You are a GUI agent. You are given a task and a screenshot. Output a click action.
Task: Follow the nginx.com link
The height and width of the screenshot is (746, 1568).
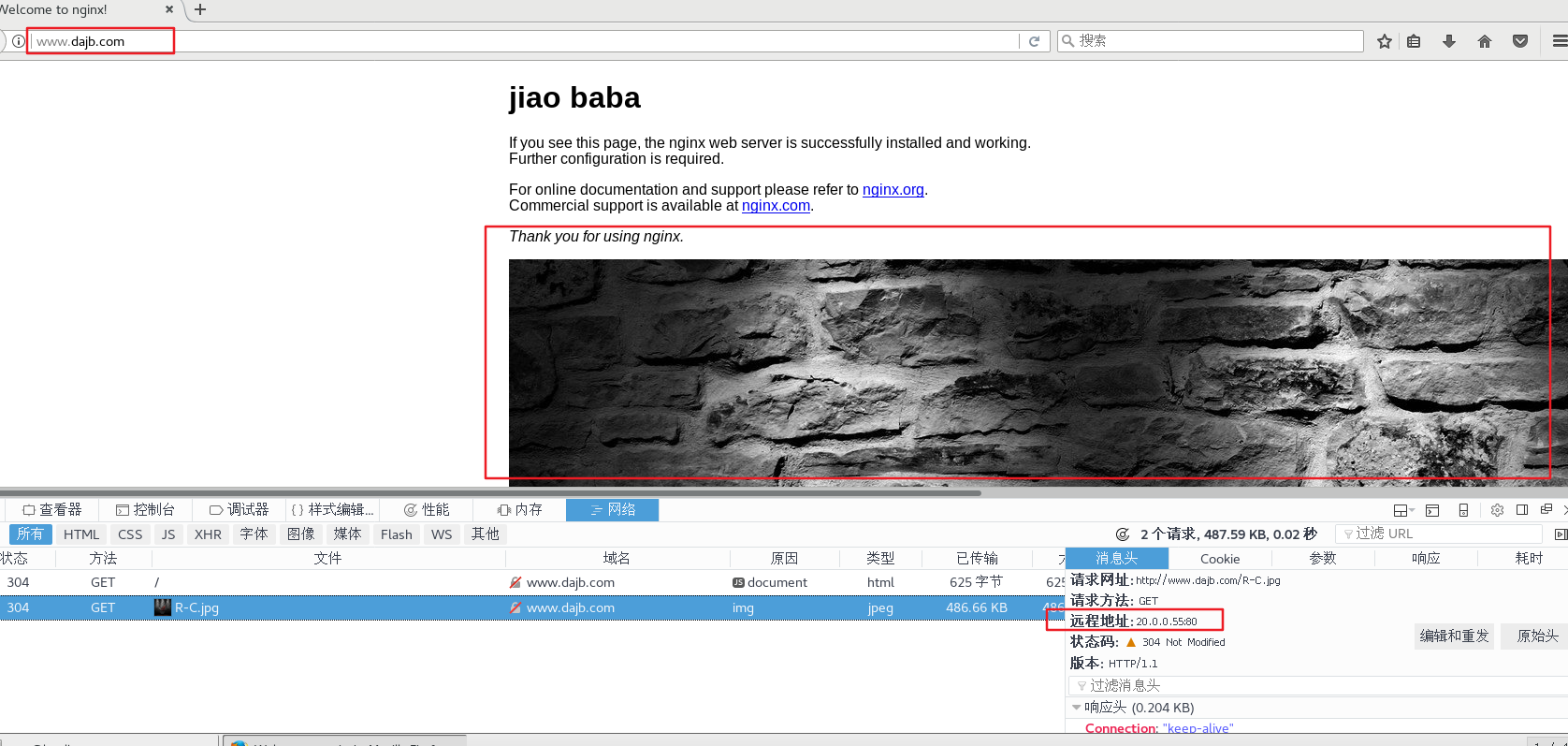click(x=776, y=206)
